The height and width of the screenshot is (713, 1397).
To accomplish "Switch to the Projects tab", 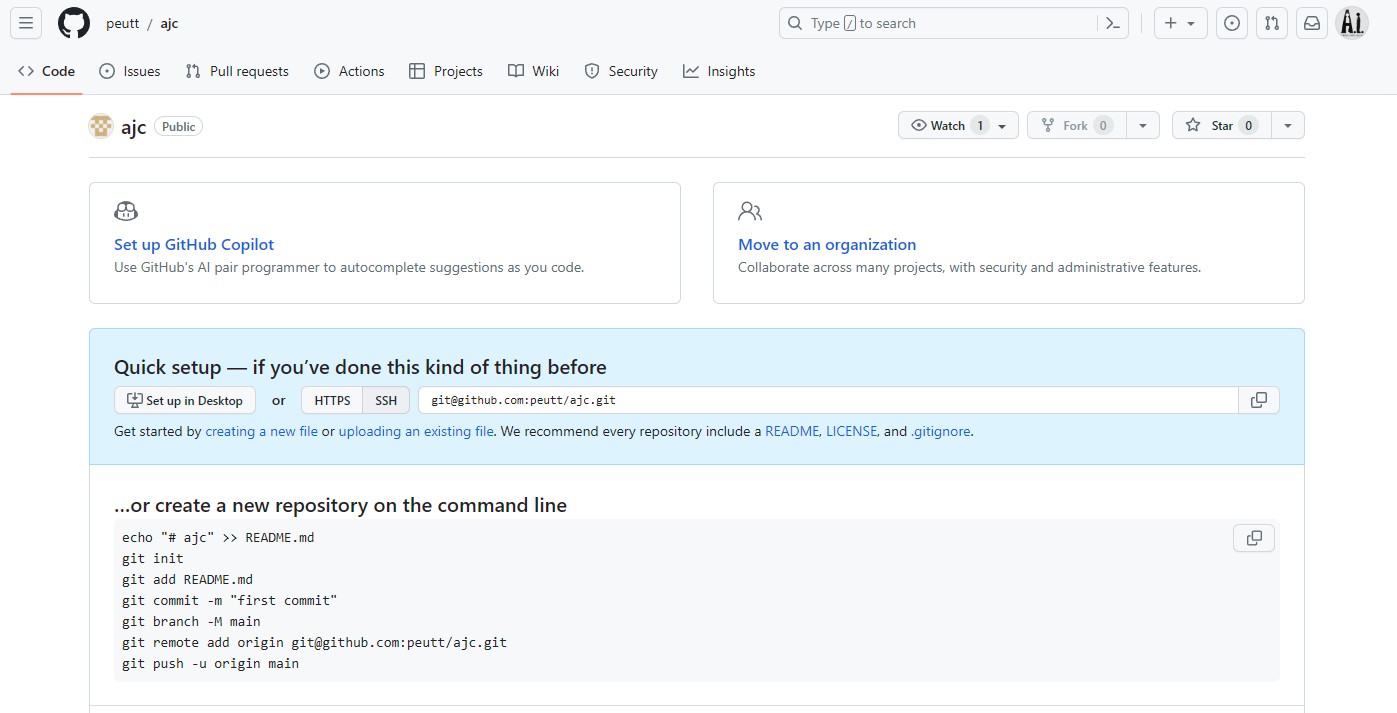I will tap(446, 71).
